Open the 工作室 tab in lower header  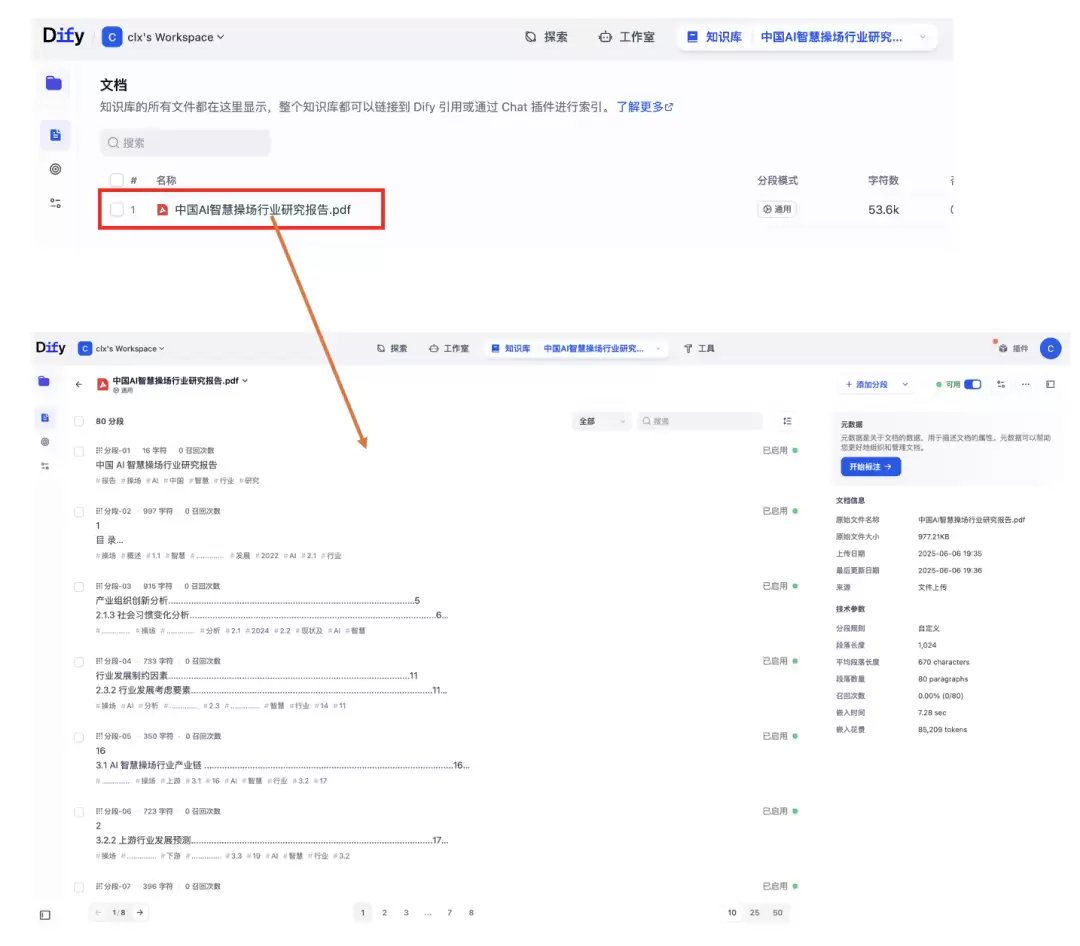449,349
